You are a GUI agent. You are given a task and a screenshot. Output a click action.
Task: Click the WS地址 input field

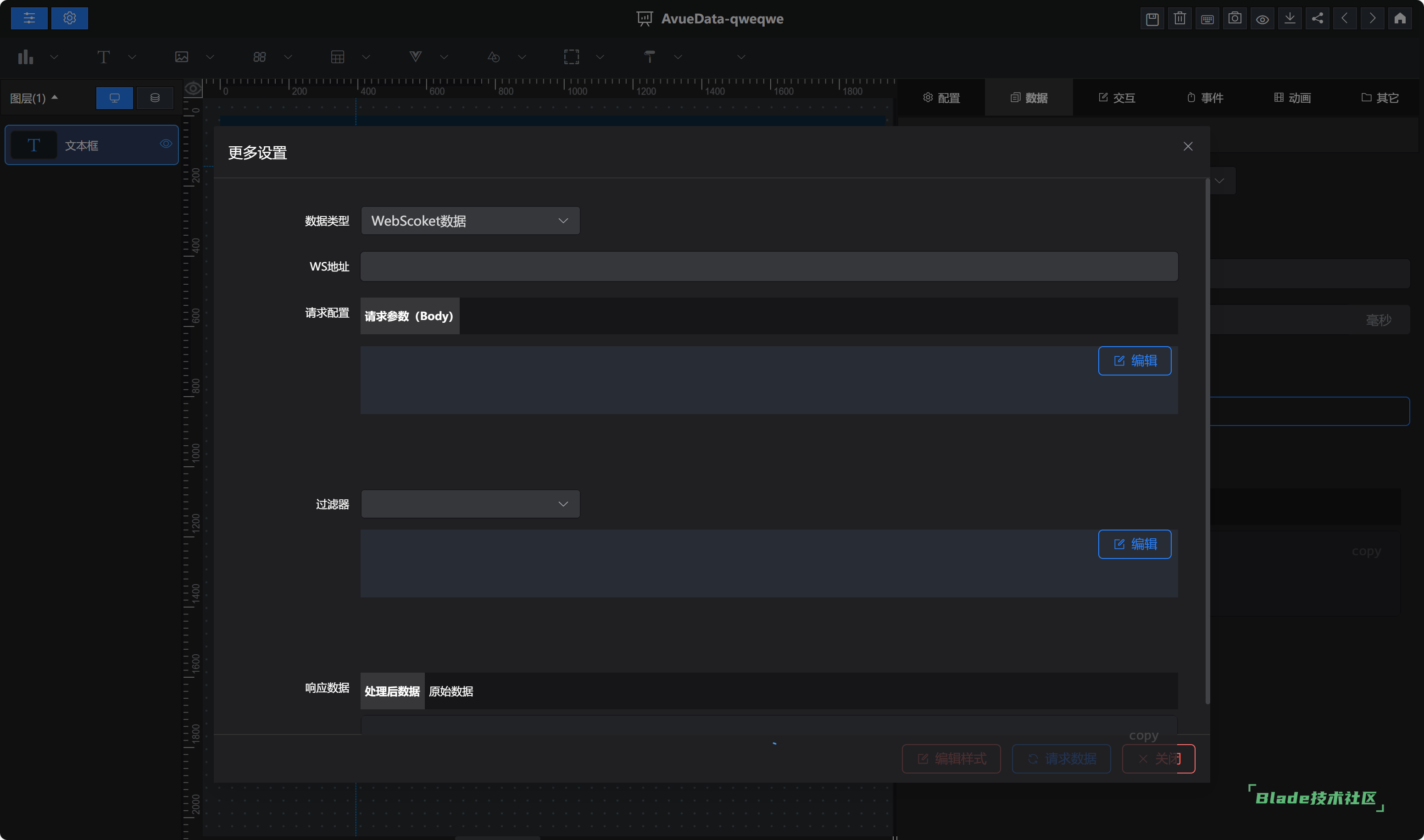[769, 266]
